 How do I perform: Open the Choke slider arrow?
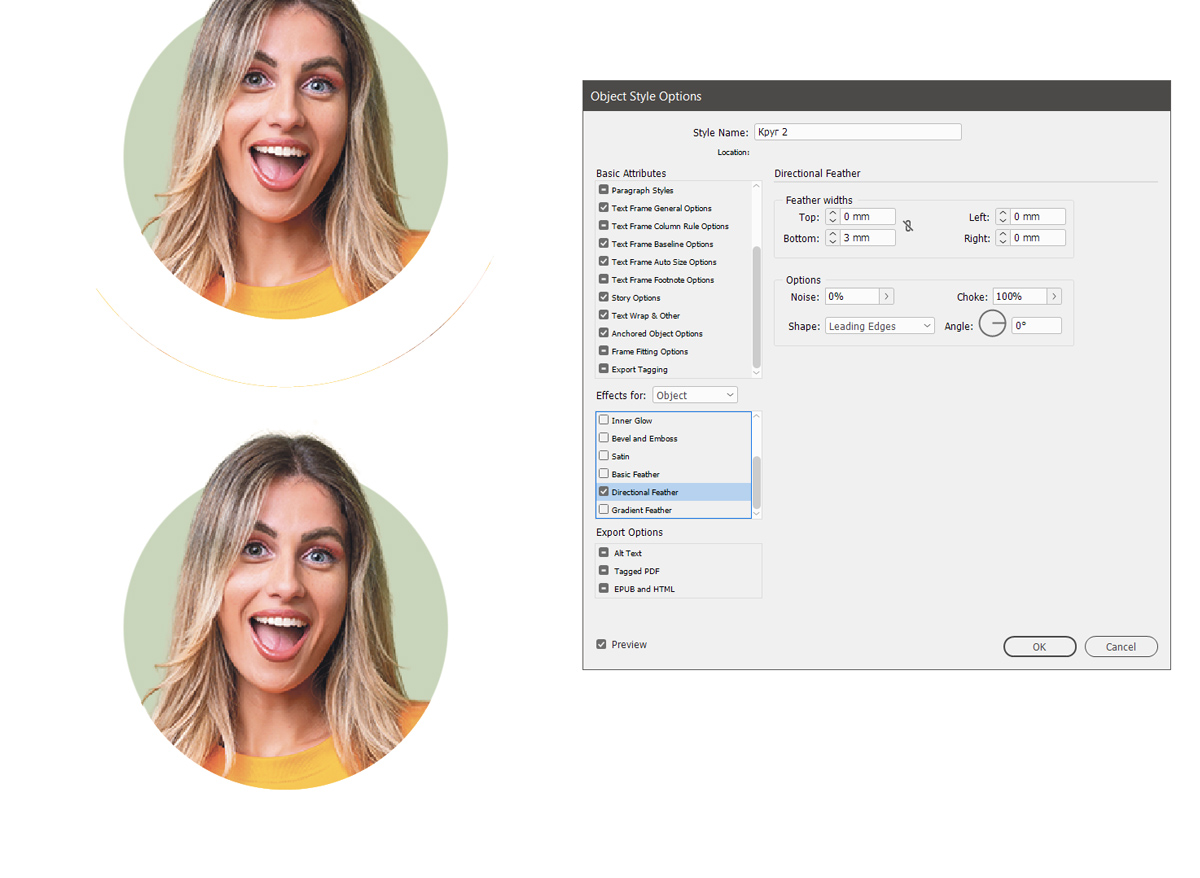[1054, 297]
